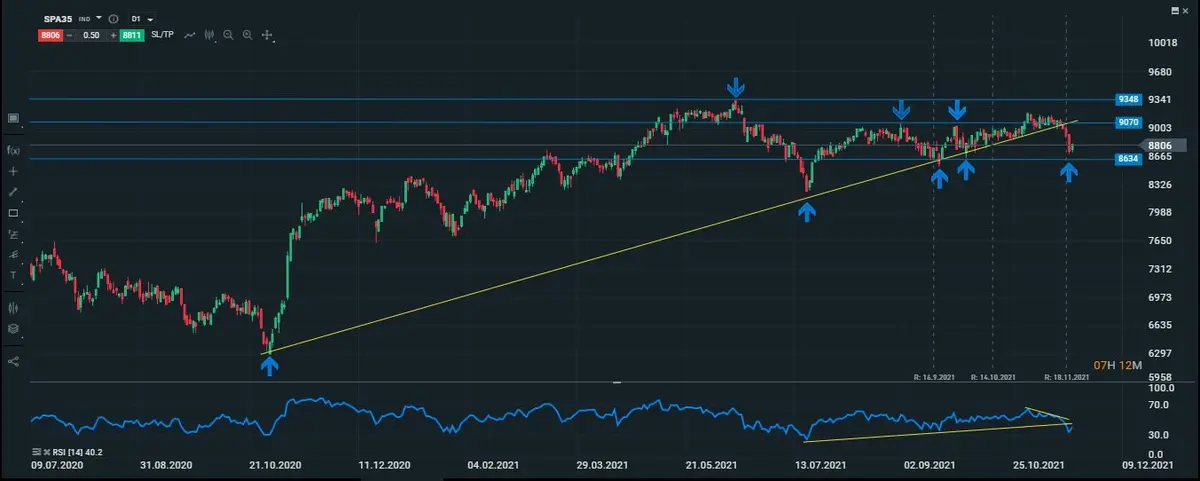Select the rectangle shape tool
Viewport: 1200px width, 481px height.
coord(14,213)
